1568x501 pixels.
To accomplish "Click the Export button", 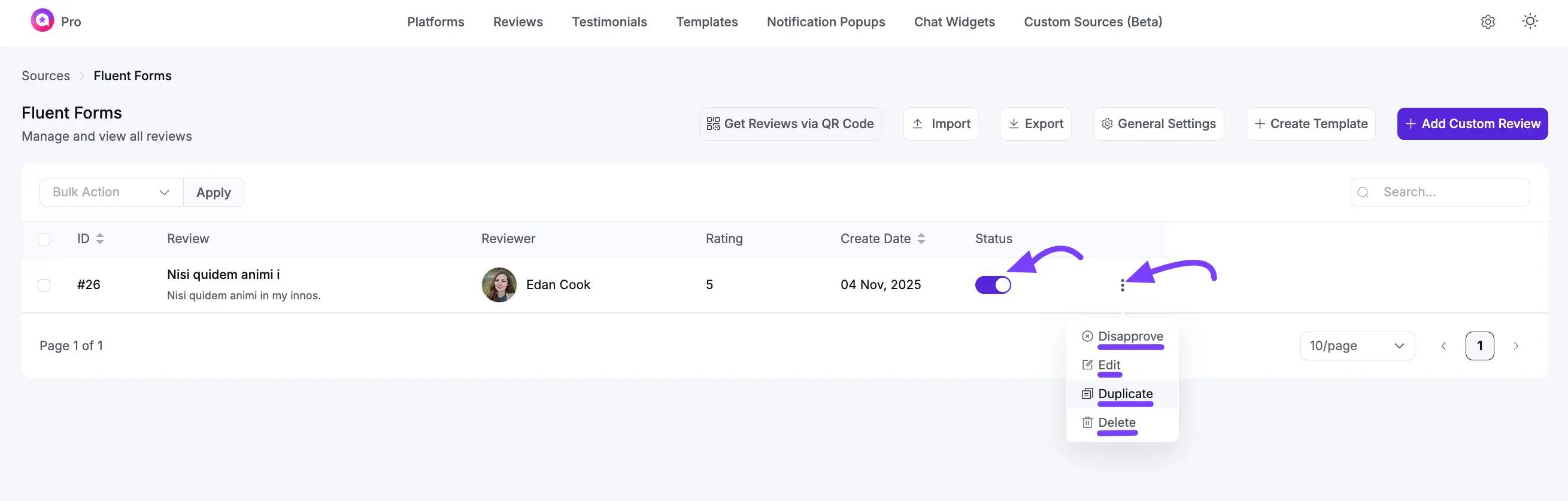I will coord(1035,124).
